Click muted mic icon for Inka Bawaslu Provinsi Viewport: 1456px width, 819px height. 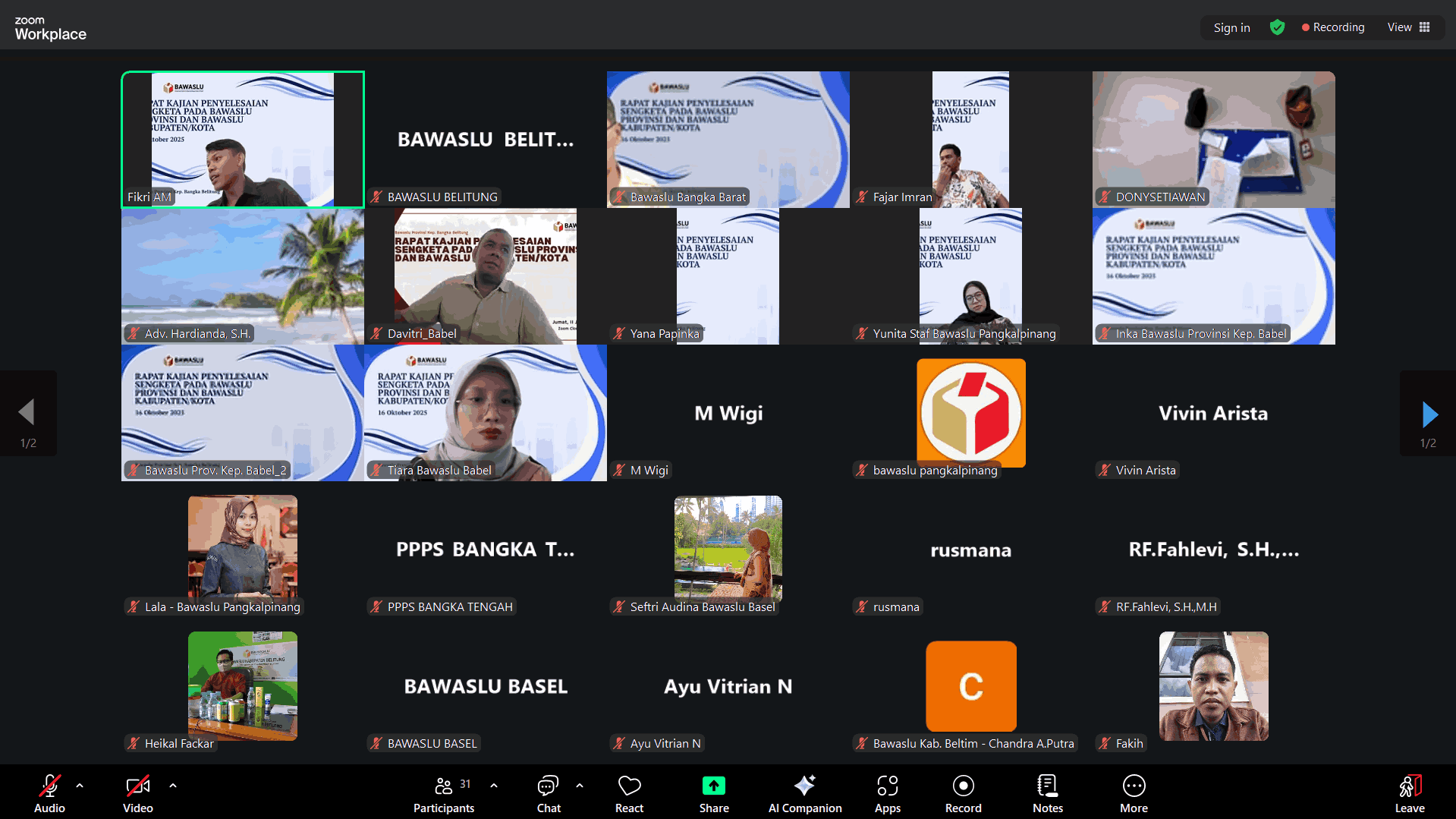[x=1105, y=334]
